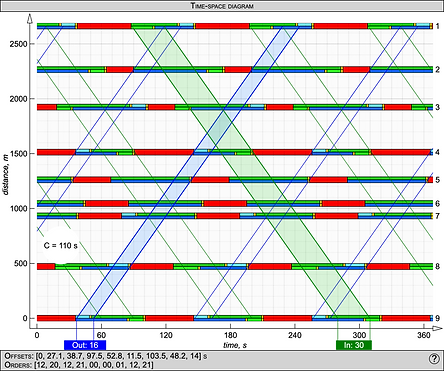
Task: Open the help question mark icon
Action: (x=434, y=359)
